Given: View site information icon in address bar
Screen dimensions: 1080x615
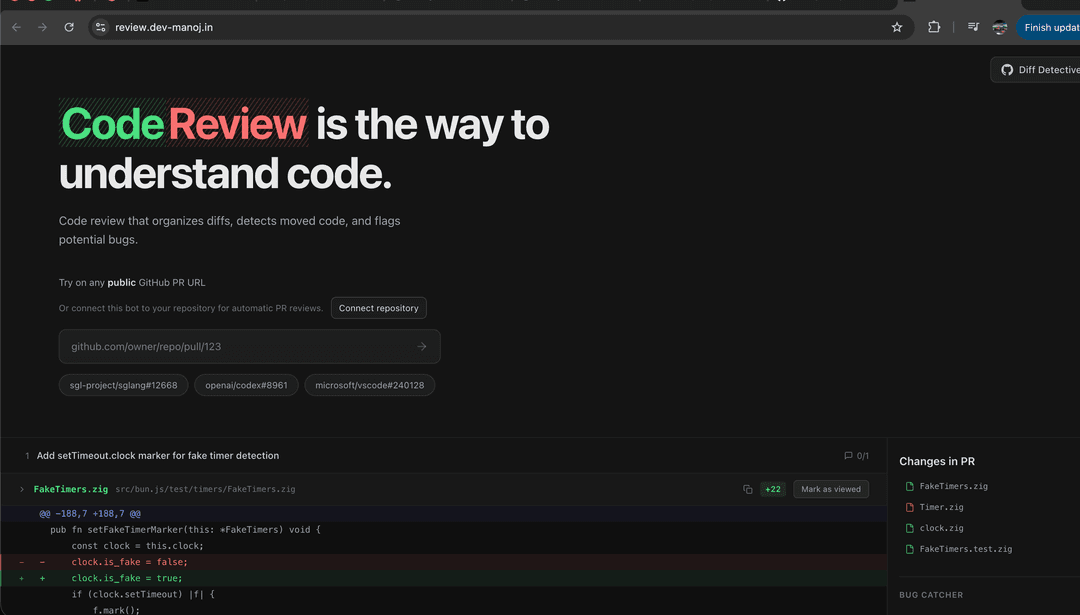Looking at the screenshot, I should click(x=100, y=28).
